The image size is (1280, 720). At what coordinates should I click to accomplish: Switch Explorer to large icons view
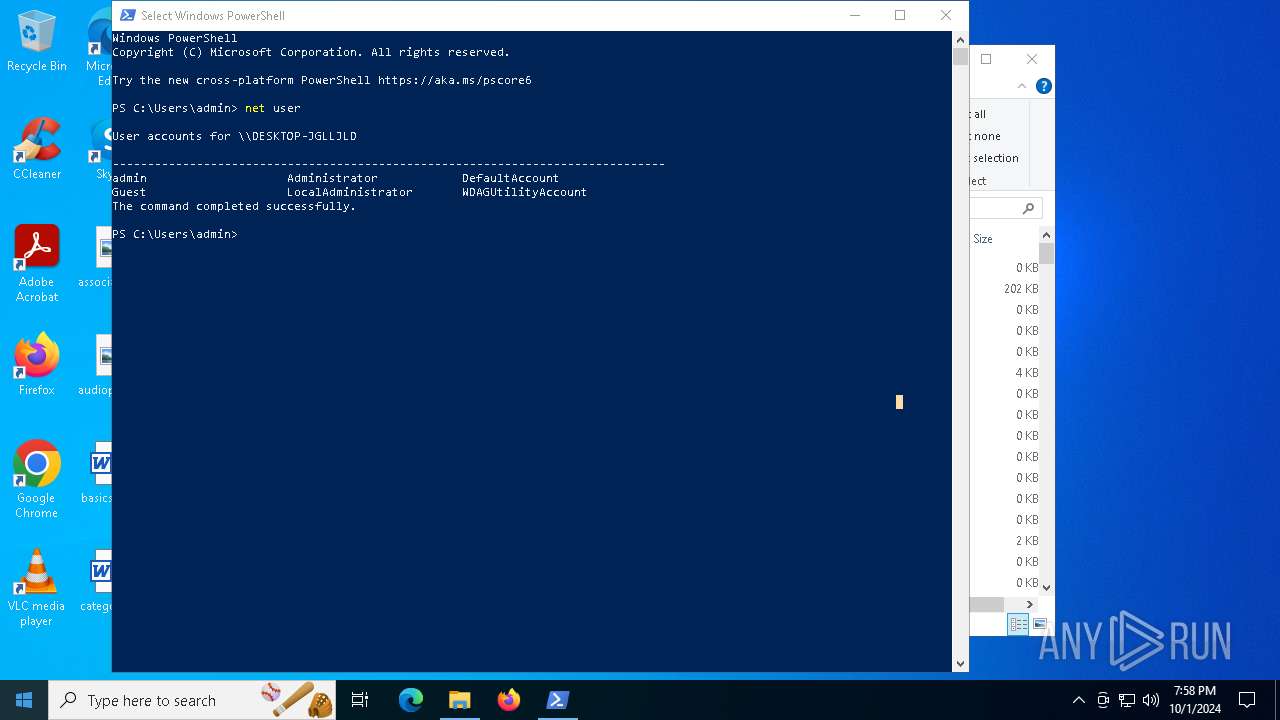tap(1040, 624)
